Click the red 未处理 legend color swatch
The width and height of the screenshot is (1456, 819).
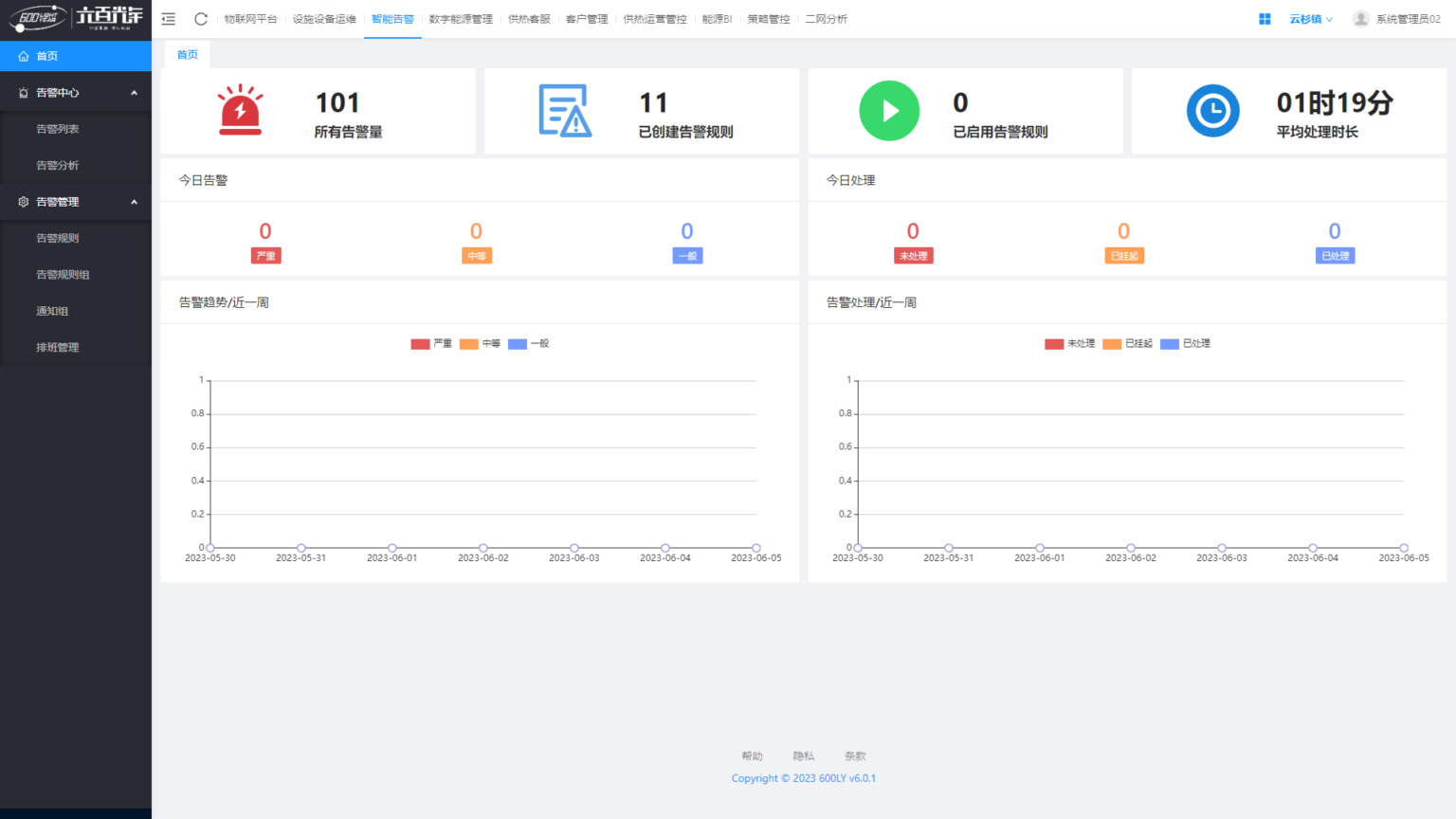pos(1054,344)
